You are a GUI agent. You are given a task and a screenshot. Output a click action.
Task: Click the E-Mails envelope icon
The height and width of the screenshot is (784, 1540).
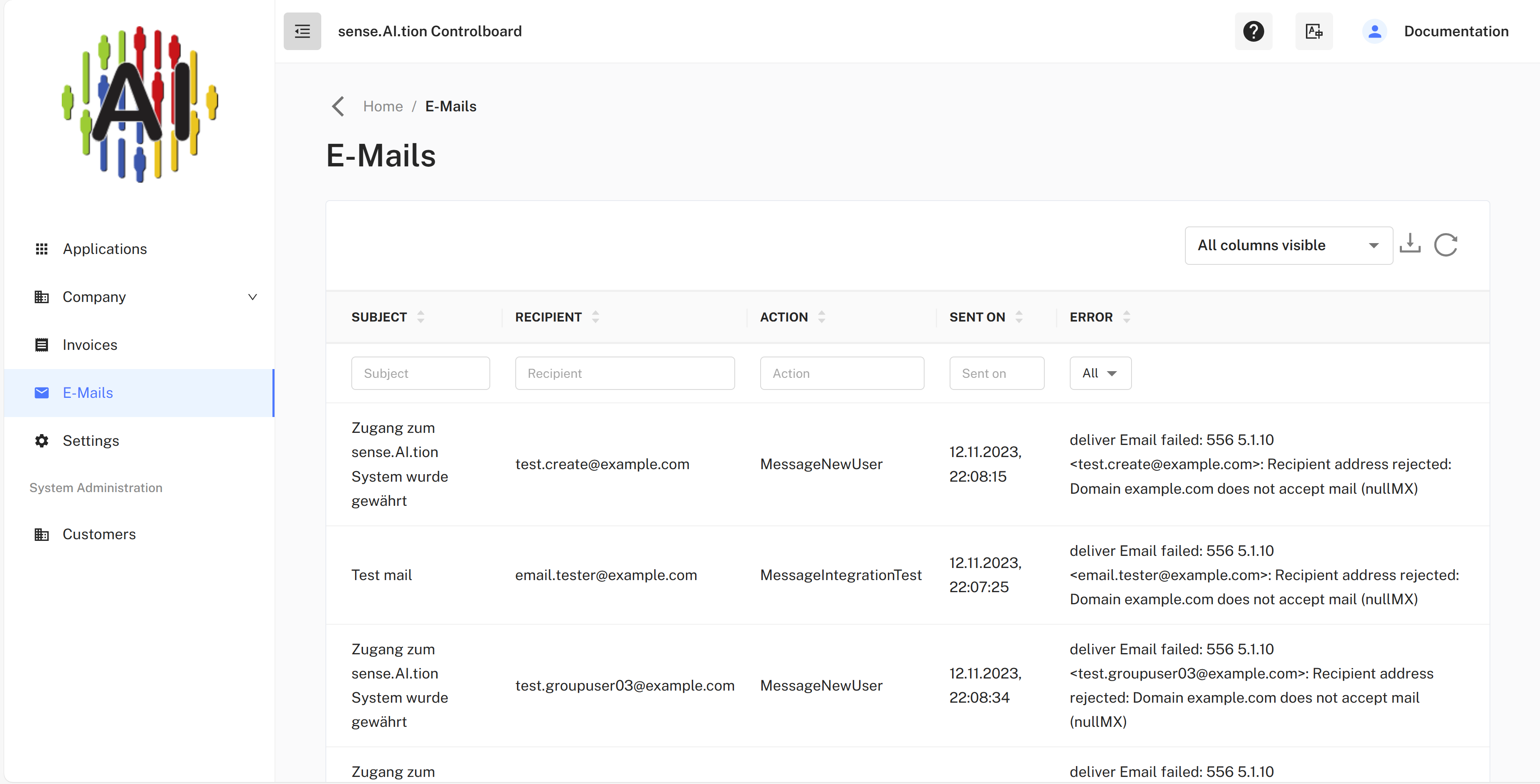[x=41, y=392]
